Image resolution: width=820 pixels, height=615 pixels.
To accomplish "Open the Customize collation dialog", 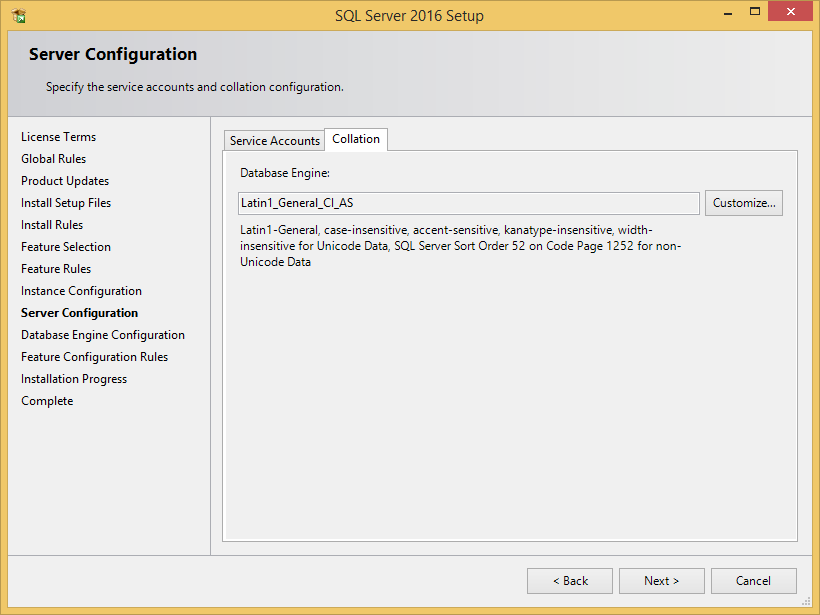I will pyautogui.click(x=744, y=203).
